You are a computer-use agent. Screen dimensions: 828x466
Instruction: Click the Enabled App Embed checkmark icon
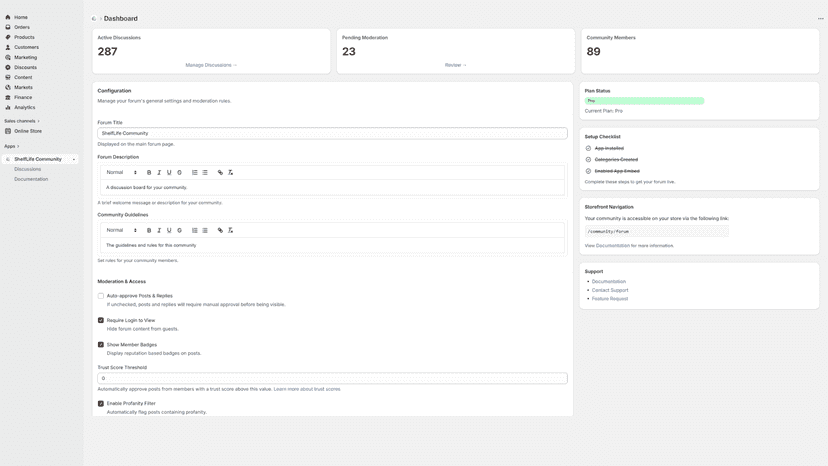[x=588, y=171]
